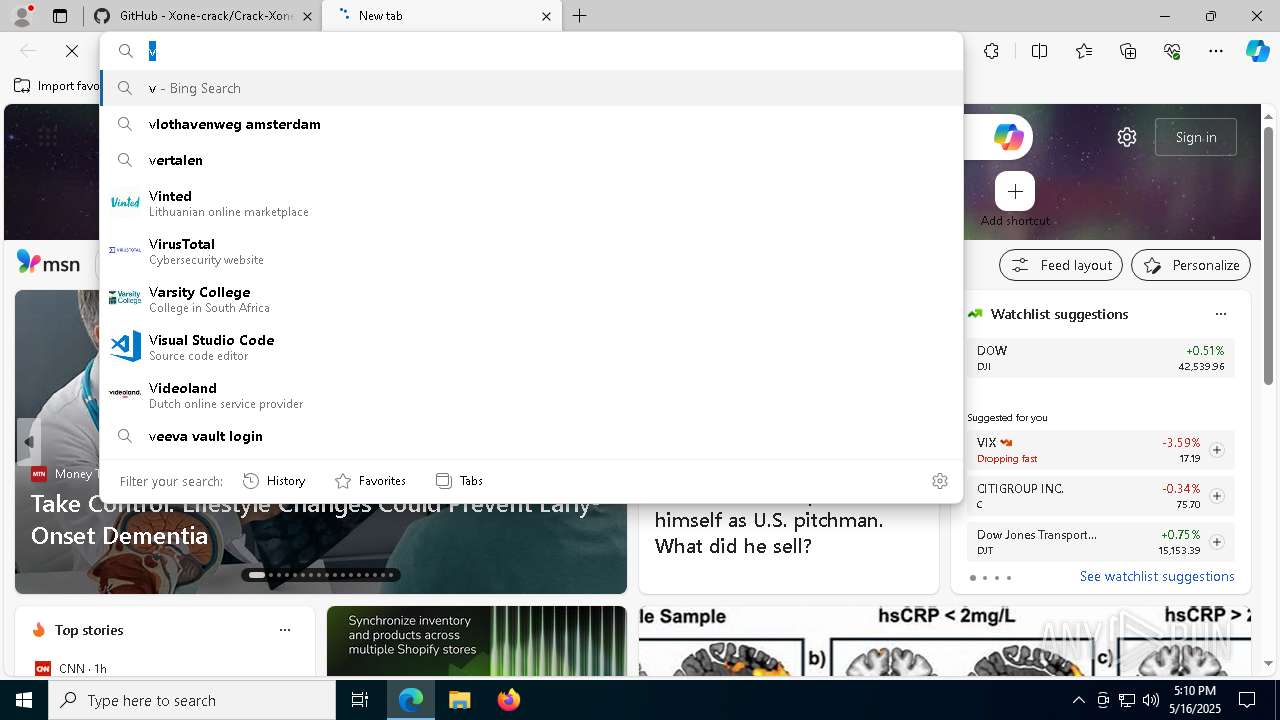Viewport: 1280px width, 720px height.
Task: Open the Favorites star toolbar icon
Action: point(1084,51)
